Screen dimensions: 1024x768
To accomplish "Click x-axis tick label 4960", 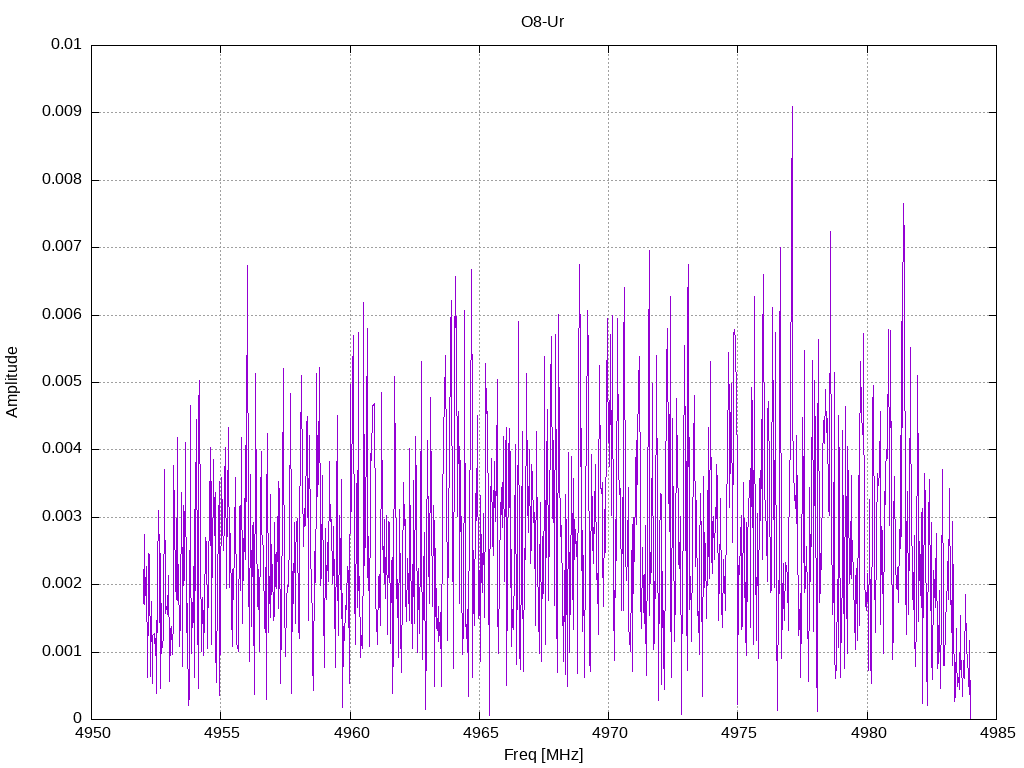I will pos(351,733).
